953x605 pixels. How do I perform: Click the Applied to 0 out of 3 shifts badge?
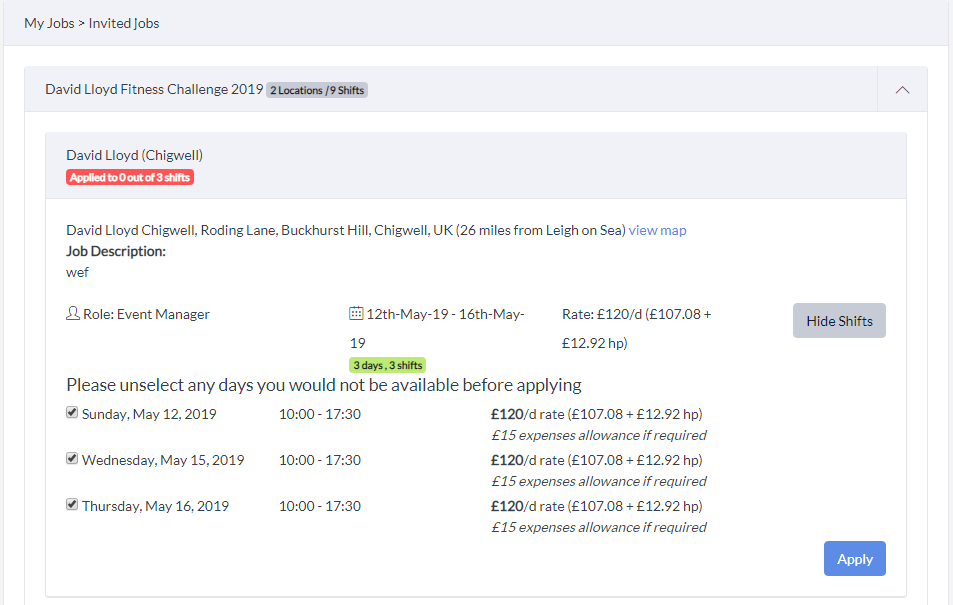130,178
